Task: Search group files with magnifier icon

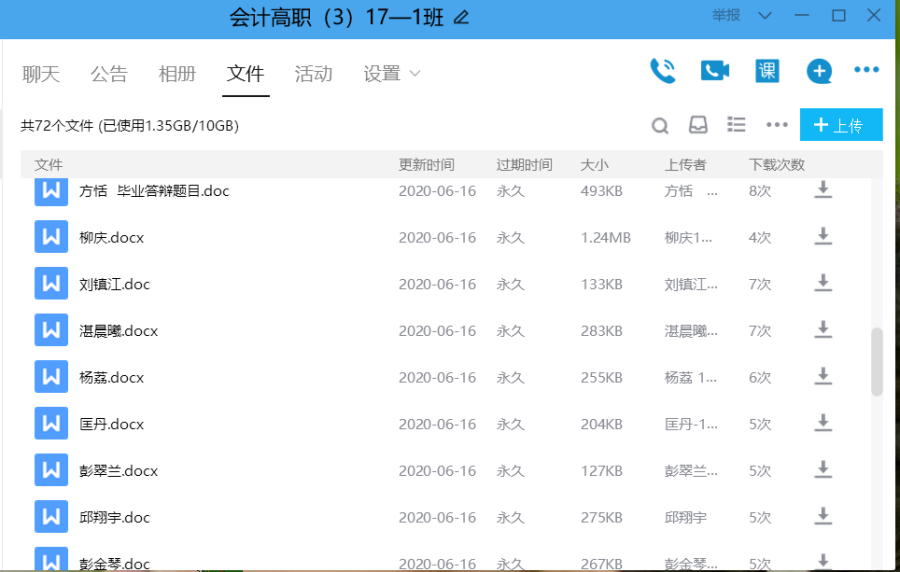Action: 660,125
